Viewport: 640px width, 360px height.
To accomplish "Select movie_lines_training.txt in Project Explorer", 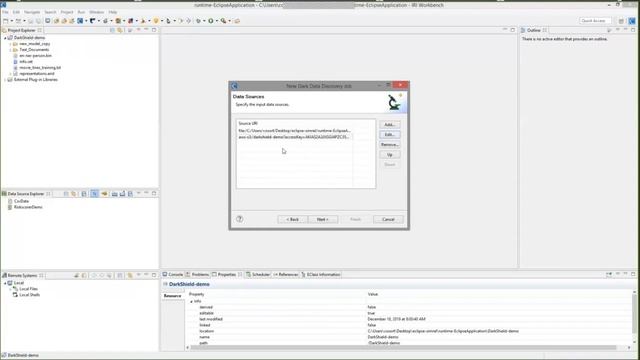I will tap(40, 68).
